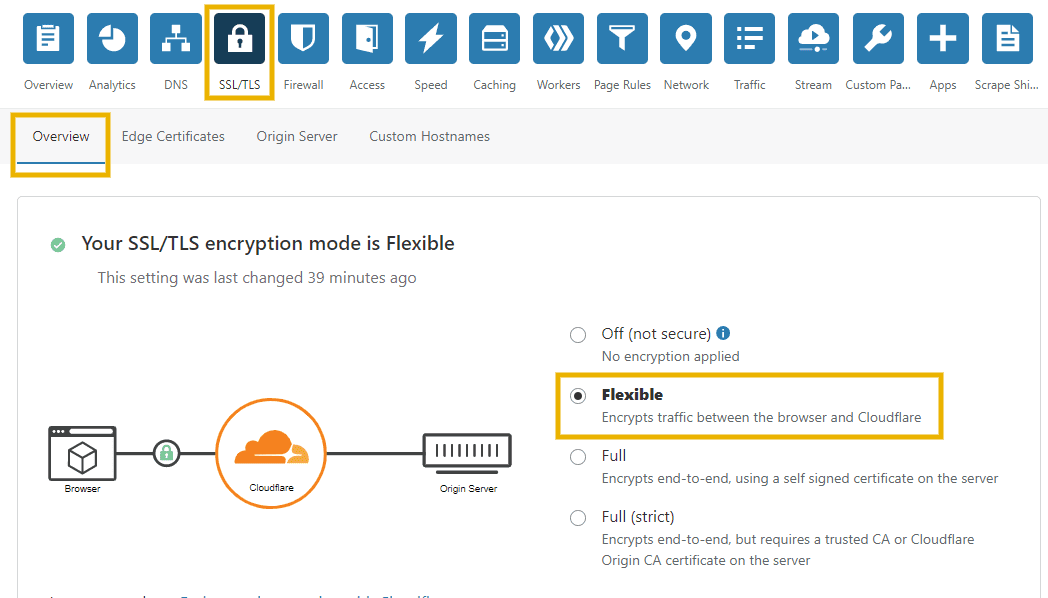Open the Network settings
Image resolution: width=1048 pixels, height=598 pixels.
pos(685,38)
